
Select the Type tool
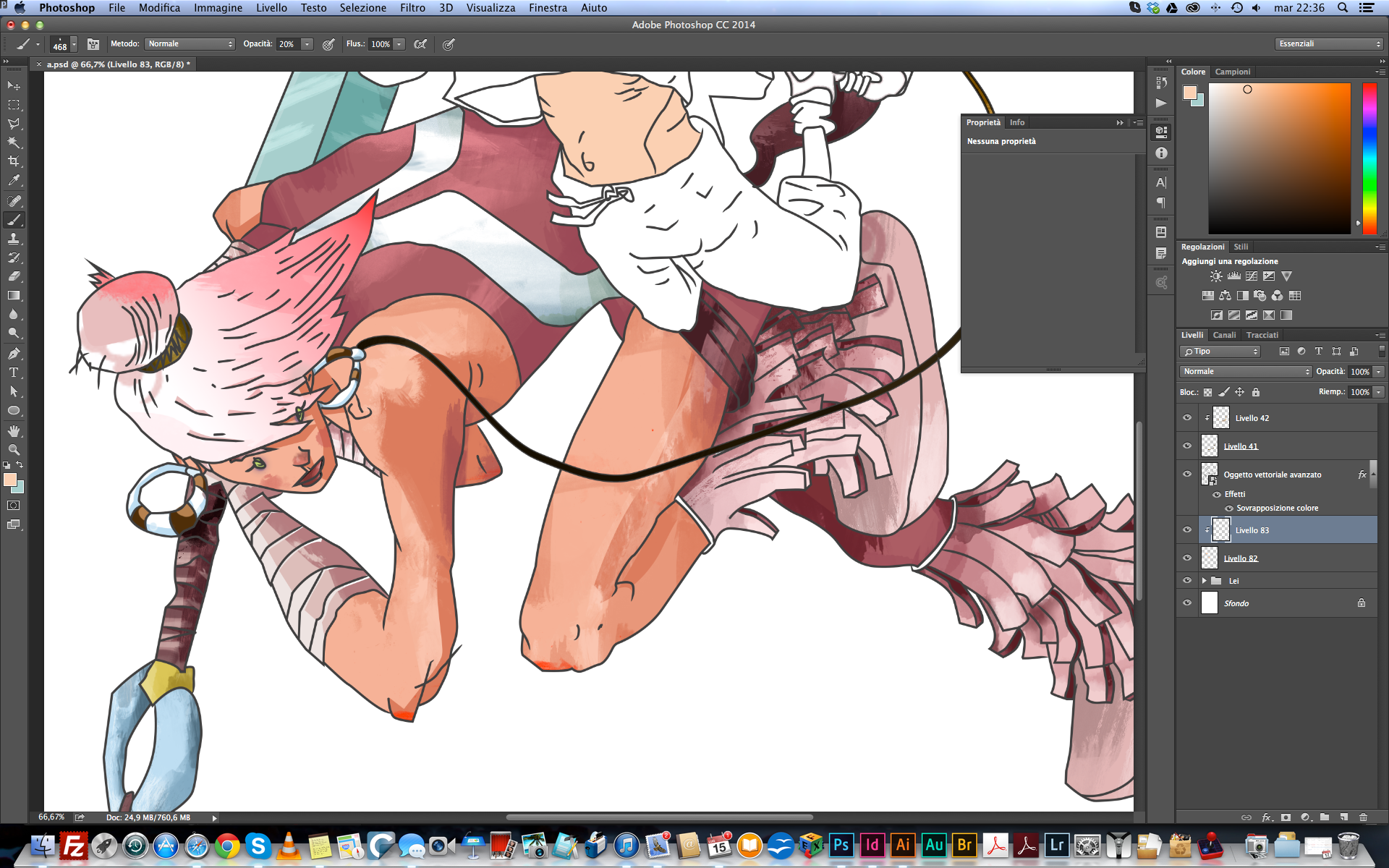point(14,372)
